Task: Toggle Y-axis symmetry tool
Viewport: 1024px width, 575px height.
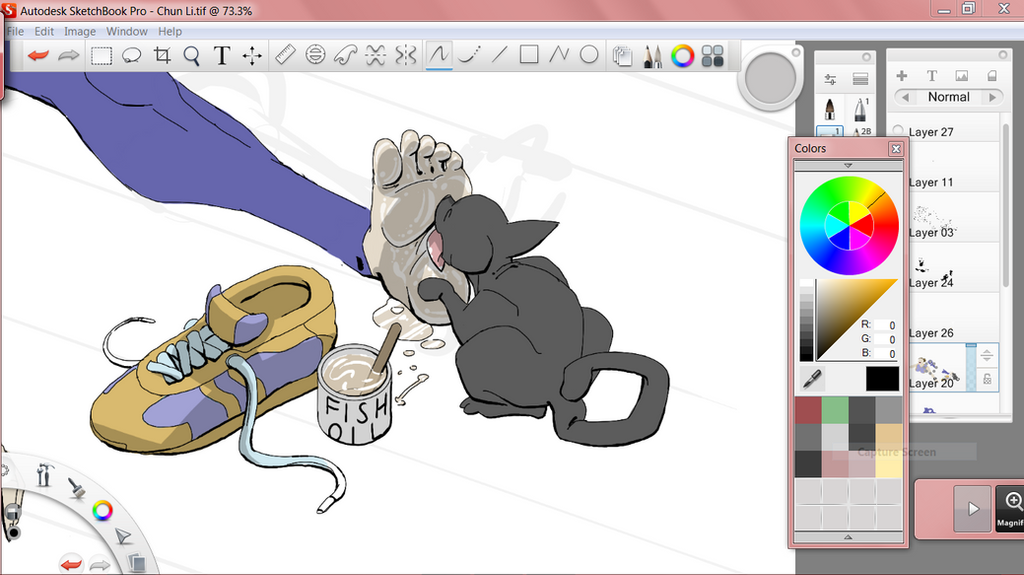Action: [406, 55]
